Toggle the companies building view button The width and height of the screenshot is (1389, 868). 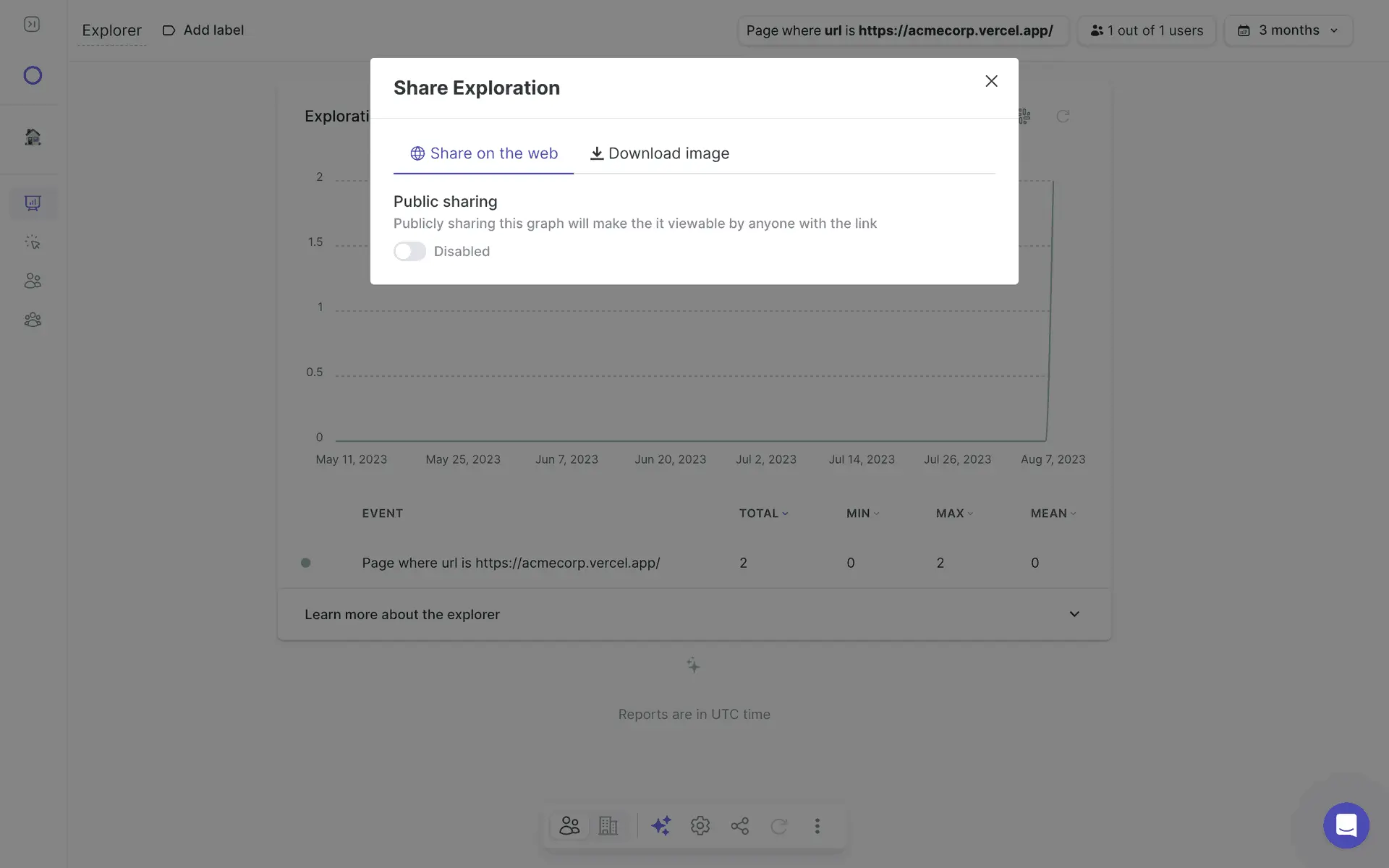[608, 825]
